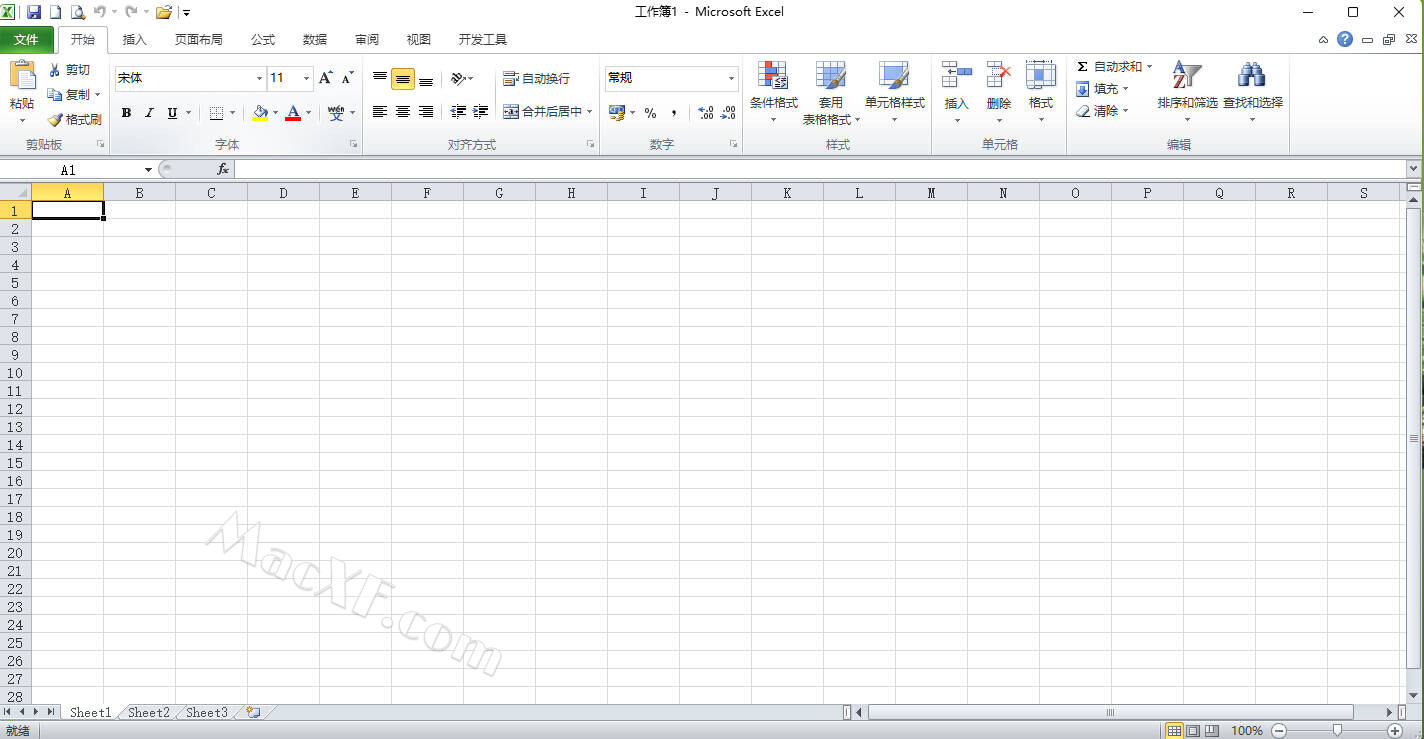Viewport: 1424px width, 739px height.
Task: Expand the AutoSum (自动求和) dropdown arrow
Action: pyautogui.click(x=1149, y=67)
